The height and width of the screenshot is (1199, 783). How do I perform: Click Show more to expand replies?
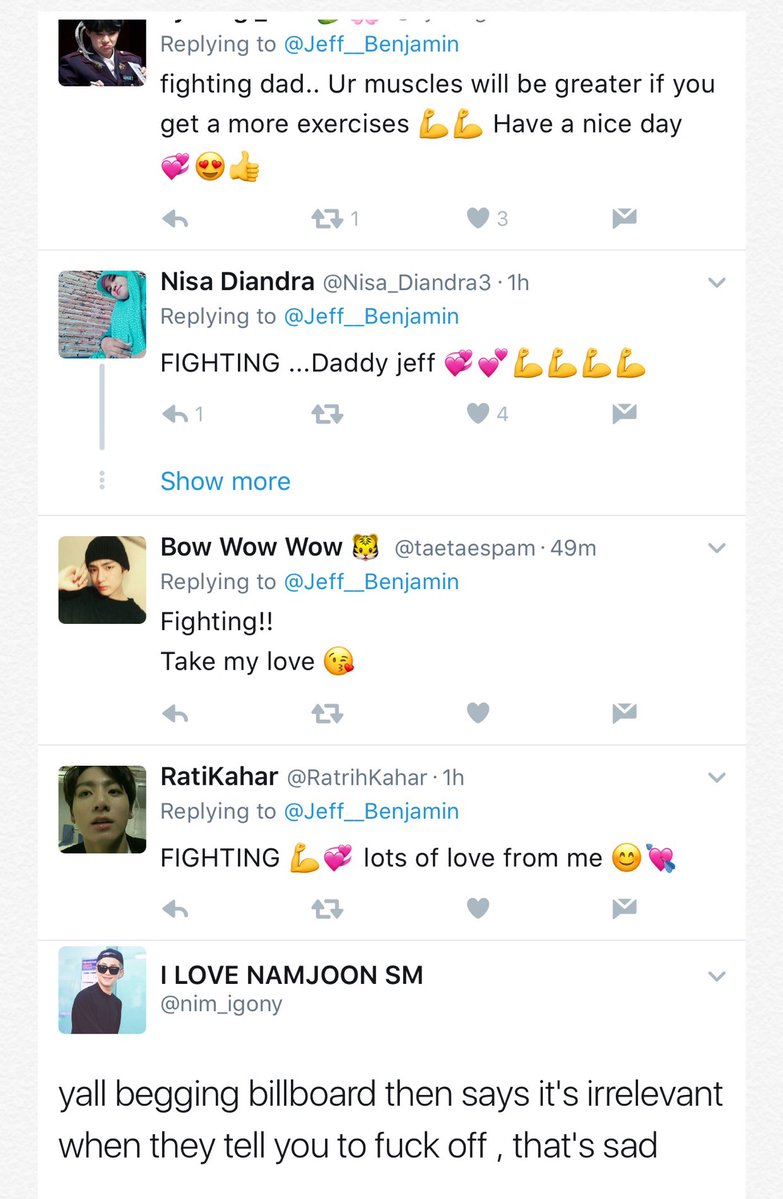(x=225, y=481)
